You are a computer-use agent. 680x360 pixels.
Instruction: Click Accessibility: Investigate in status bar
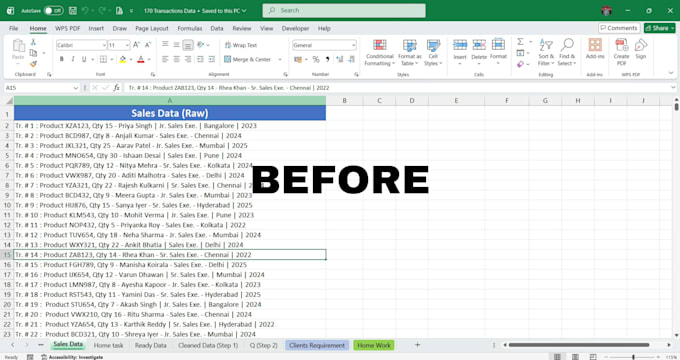point(72,357)
